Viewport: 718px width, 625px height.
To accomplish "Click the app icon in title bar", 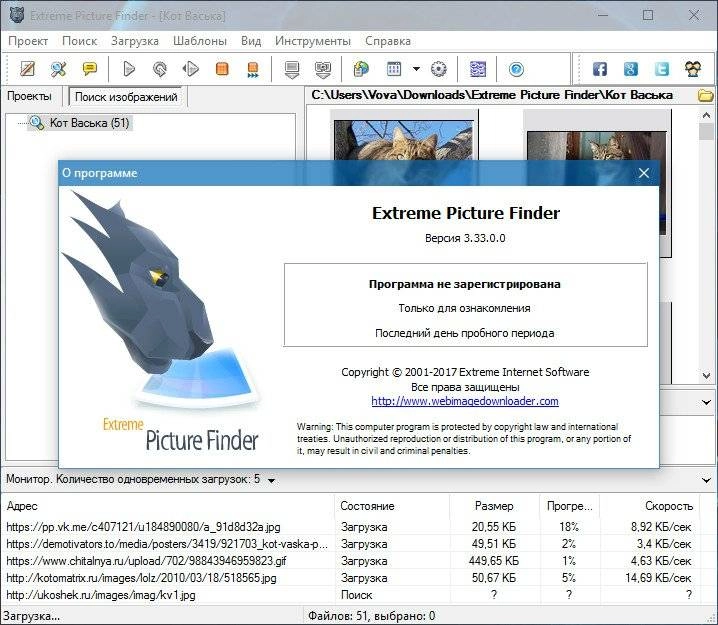I will click(x=16, y=15).
